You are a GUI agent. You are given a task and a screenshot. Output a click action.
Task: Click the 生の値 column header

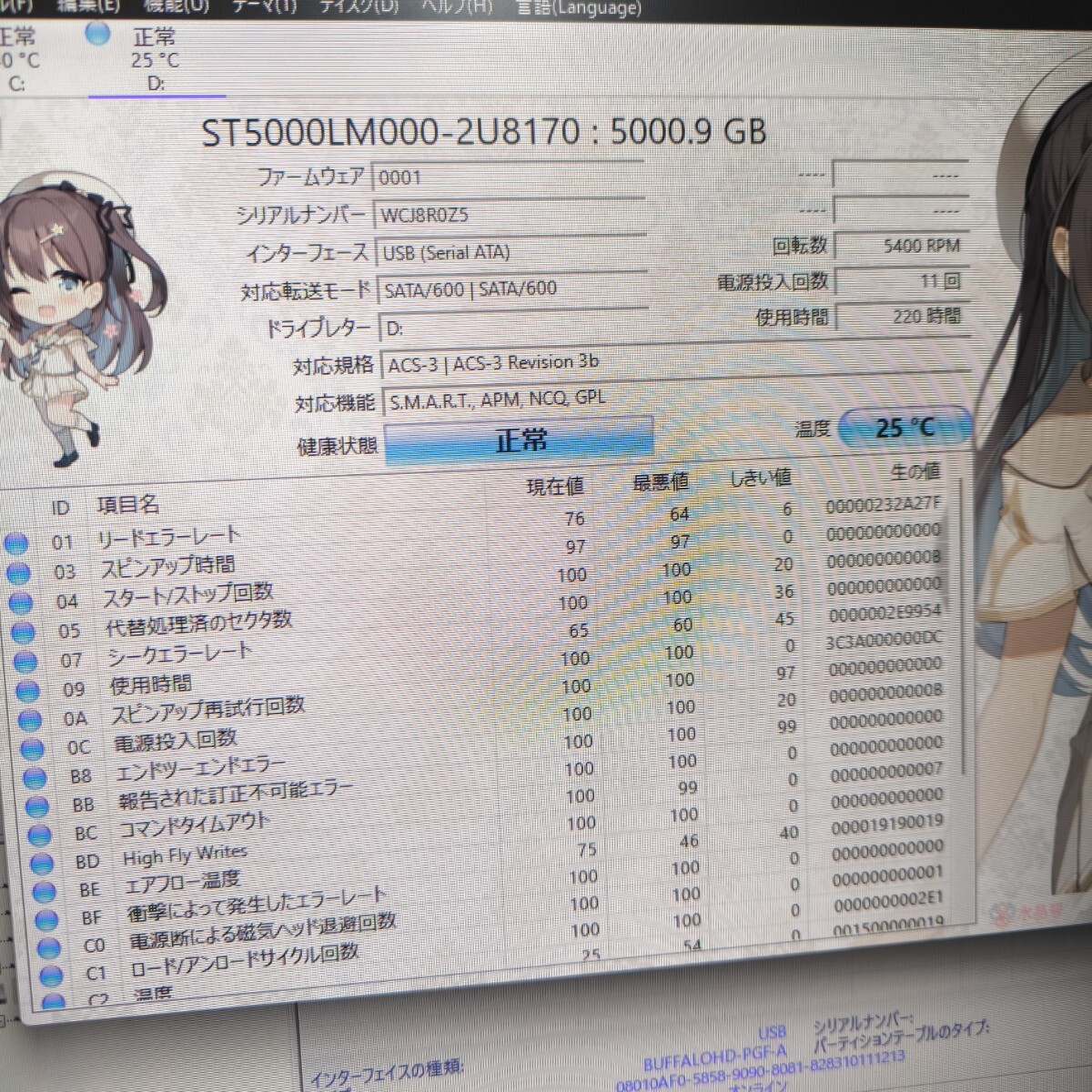tap(915, 471)
